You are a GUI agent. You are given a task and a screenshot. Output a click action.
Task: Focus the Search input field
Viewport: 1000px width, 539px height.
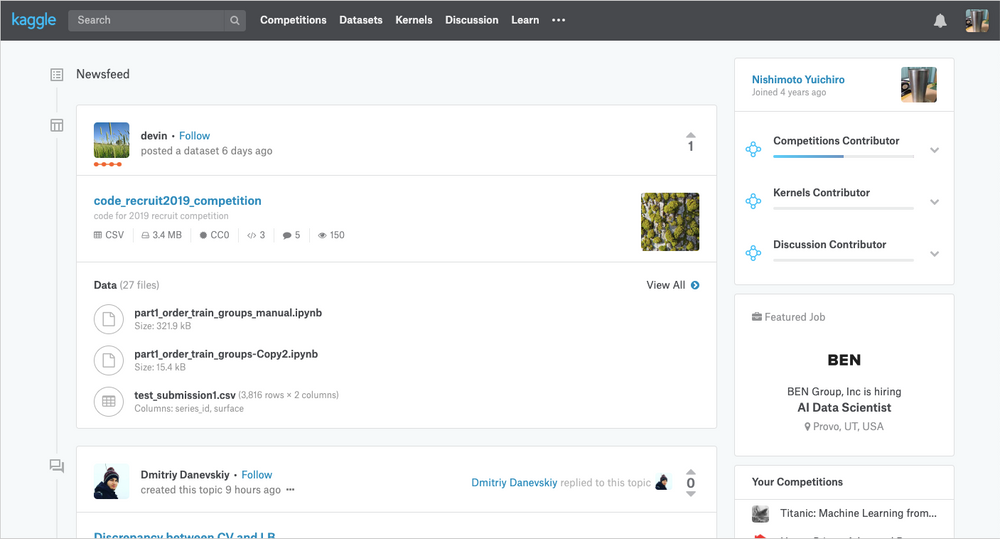point(147,20)
